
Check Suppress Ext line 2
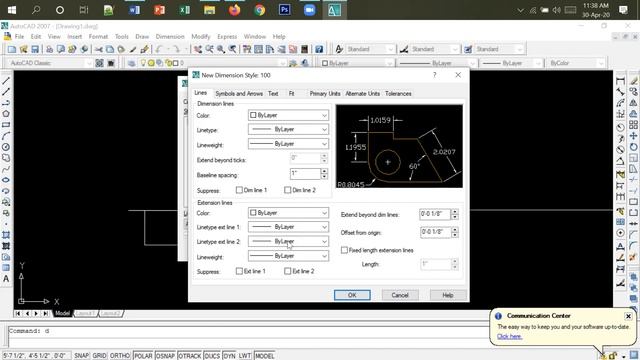[287, 271]
